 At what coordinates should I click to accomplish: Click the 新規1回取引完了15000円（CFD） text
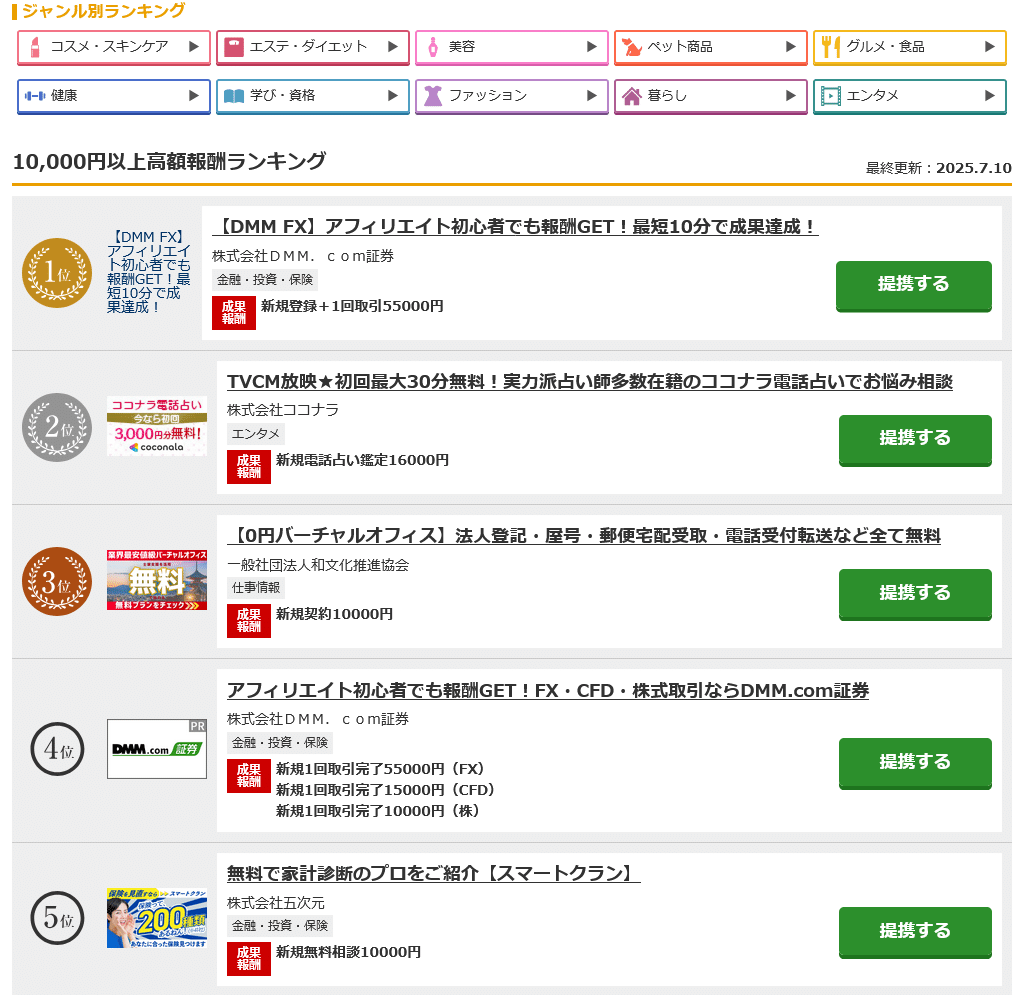(386, 790)
